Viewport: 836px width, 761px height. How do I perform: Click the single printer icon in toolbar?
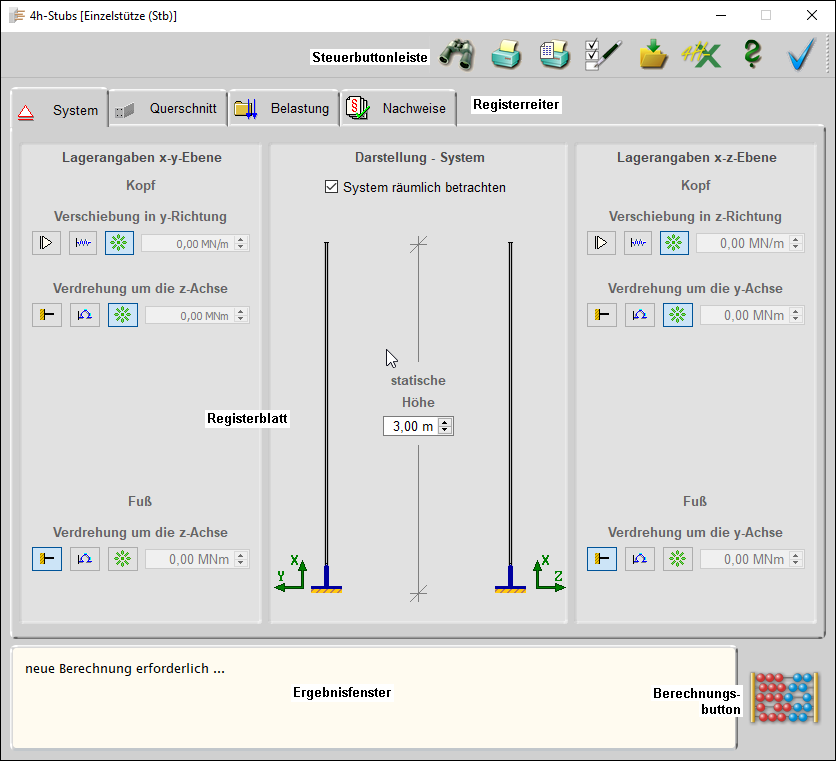pyautogui.click(x=506, y=56)
